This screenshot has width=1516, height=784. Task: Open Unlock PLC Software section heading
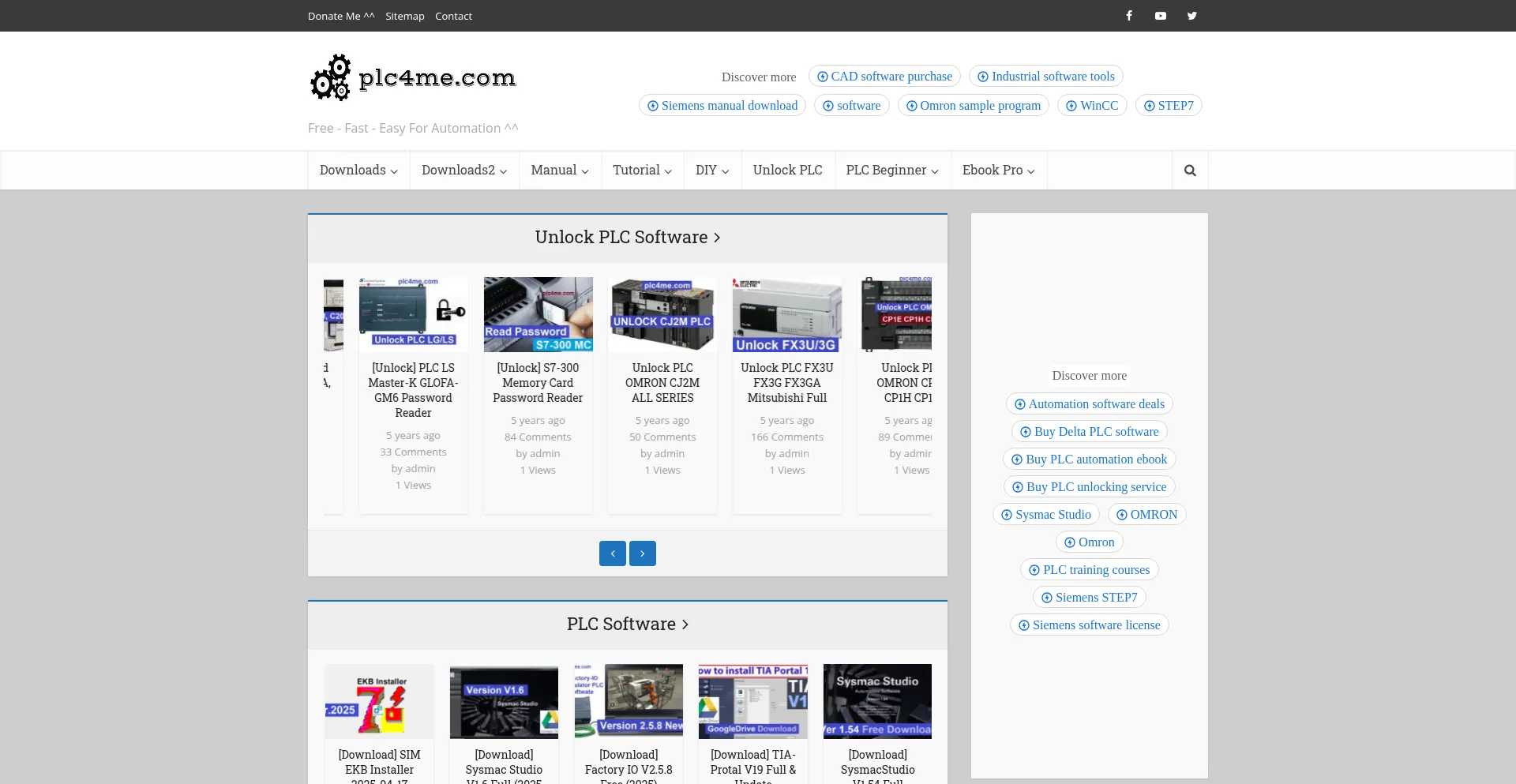[x=627, y=238]
